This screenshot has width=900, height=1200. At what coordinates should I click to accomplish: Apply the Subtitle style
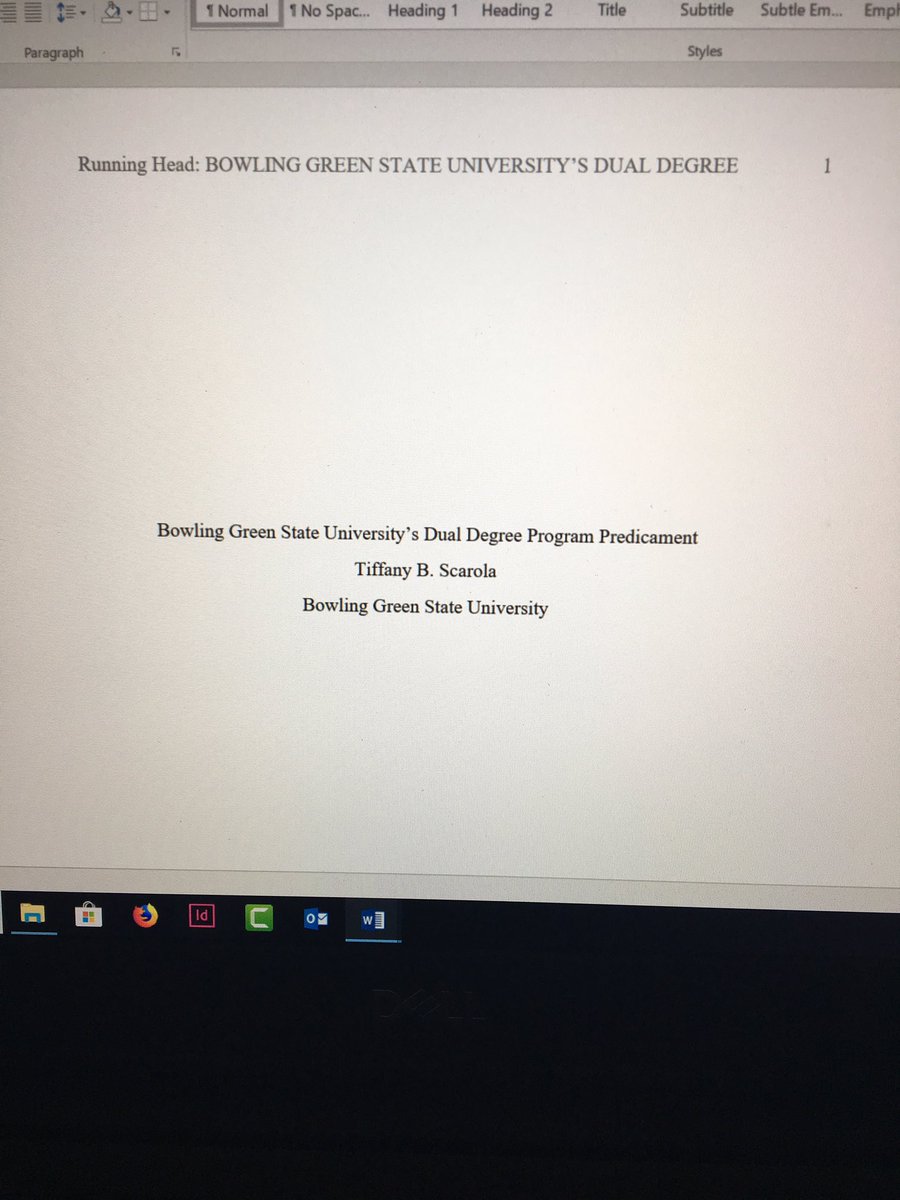click(x=706, y=10)
